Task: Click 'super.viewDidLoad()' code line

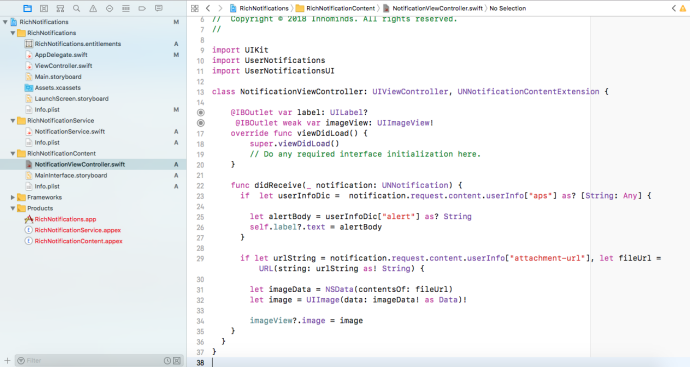Action: pyautogui.click(x=294, y=144)
